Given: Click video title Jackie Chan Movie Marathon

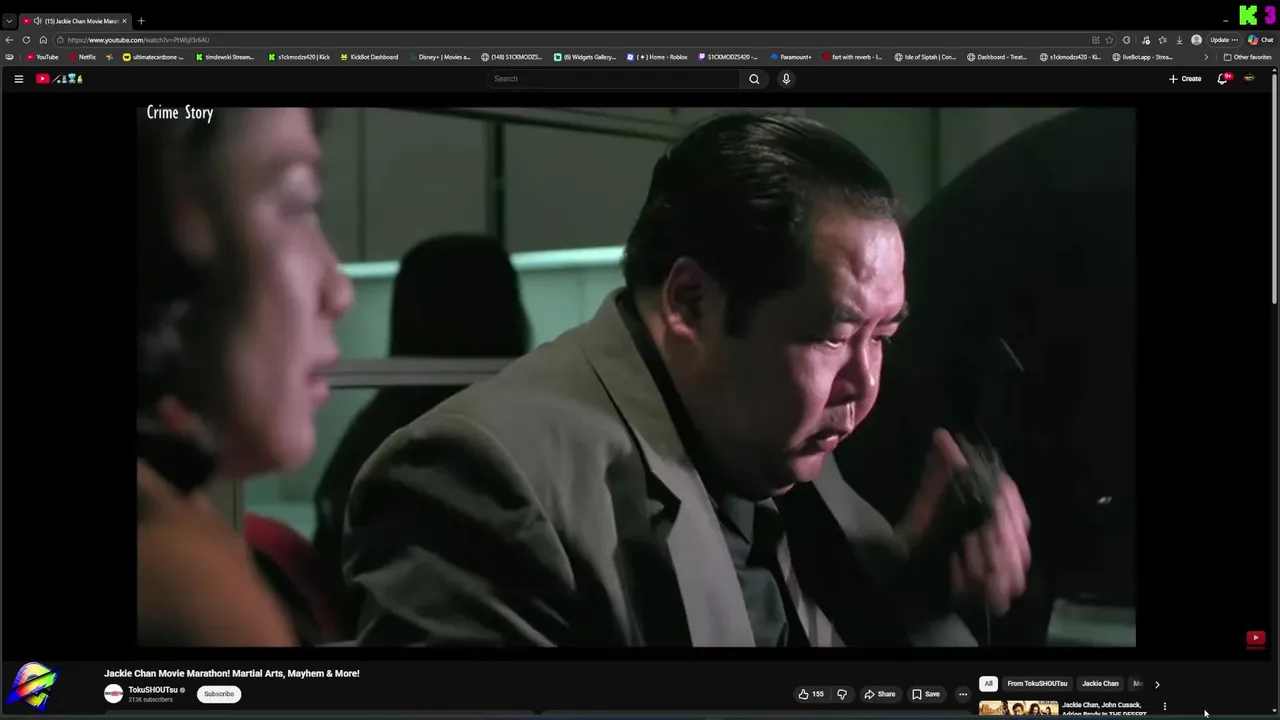Looking at the screenshot, I should point(232,674).
